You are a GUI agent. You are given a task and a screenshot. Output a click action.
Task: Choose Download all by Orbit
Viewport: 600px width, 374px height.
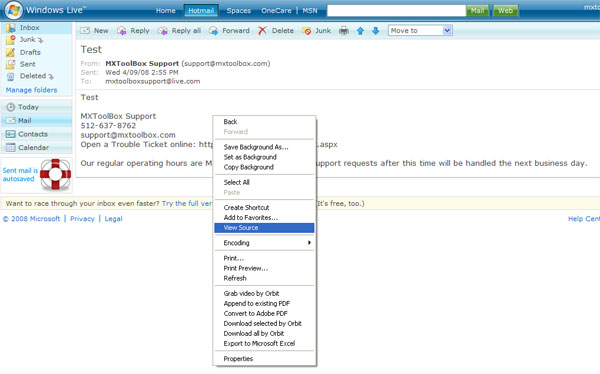pyautogui.click(x=254, y=333)
